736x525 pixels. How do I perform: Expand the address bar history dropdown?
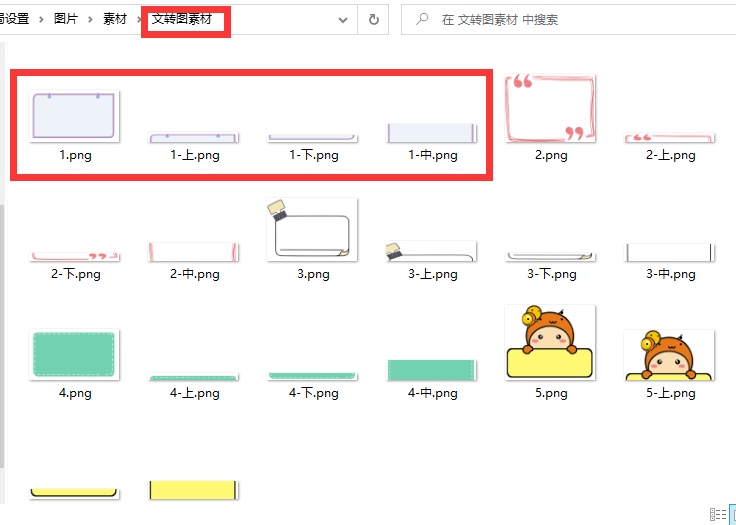pos(344,19)
